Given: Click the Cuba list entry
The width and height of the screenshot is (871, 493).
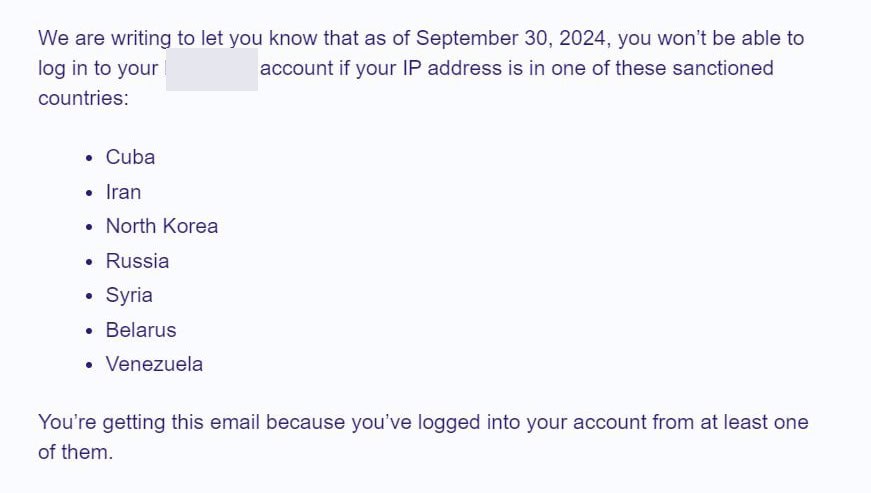Looking at the screenshot, I should click(x=130, y=157).
